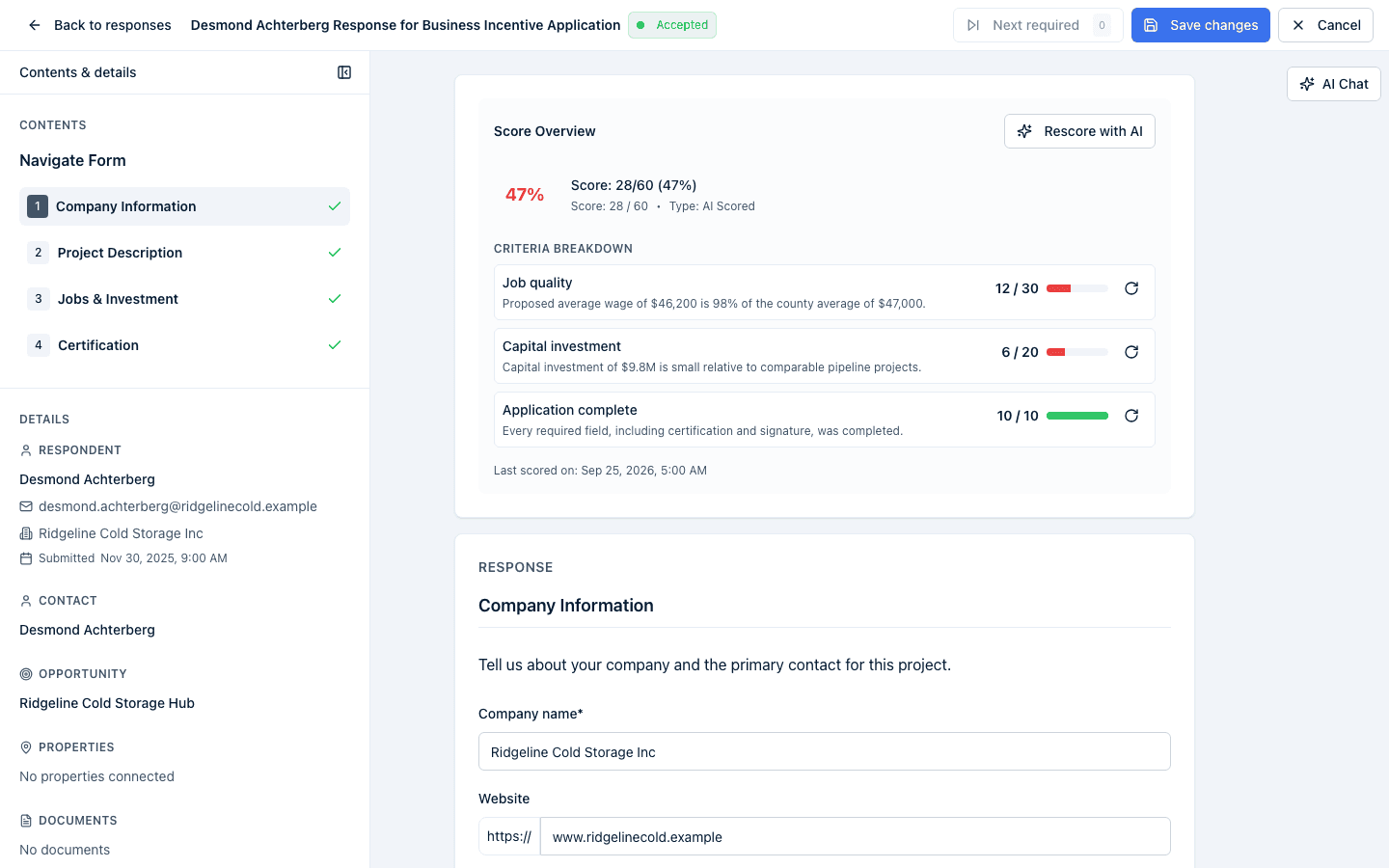The height and width of the screenshot is (868, 1389).
Task: Click the respondent email desmond.achterberg@ridgelinecold.example
Action: (177, 506)
